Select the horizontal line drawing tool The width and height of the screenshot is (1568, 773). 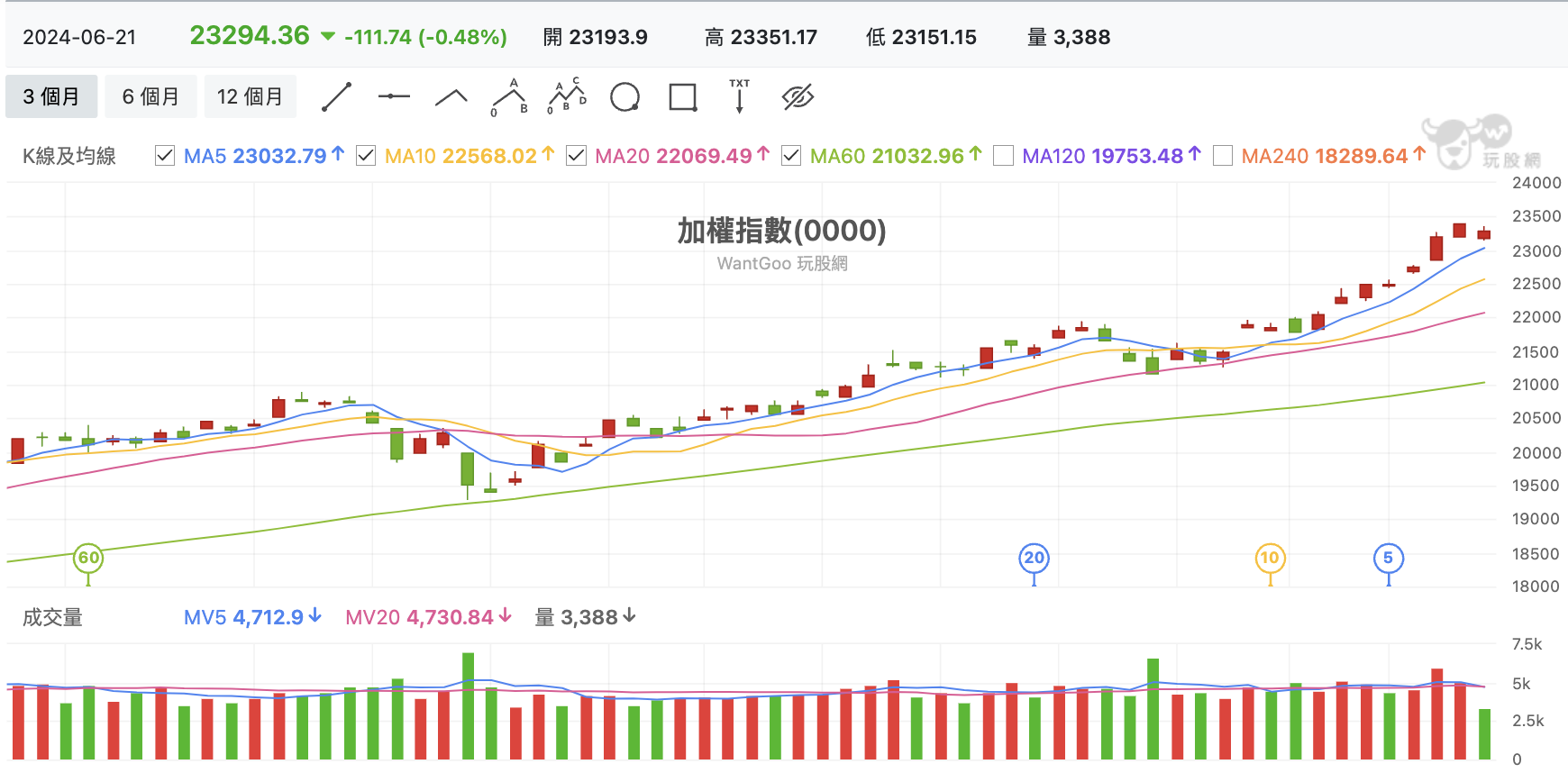pyautogui.click(x=394, y=96)
